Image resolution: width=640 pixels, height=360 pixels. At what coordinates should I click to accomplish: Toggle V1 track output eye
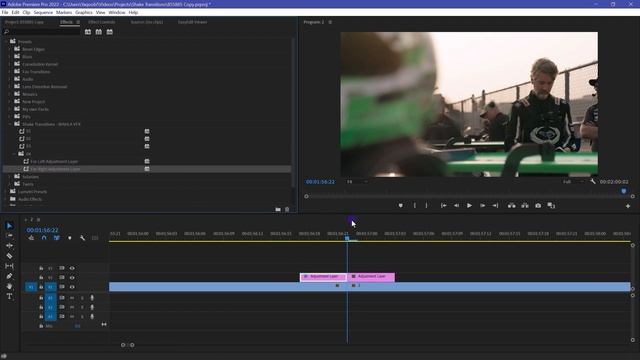pos(72,287)
